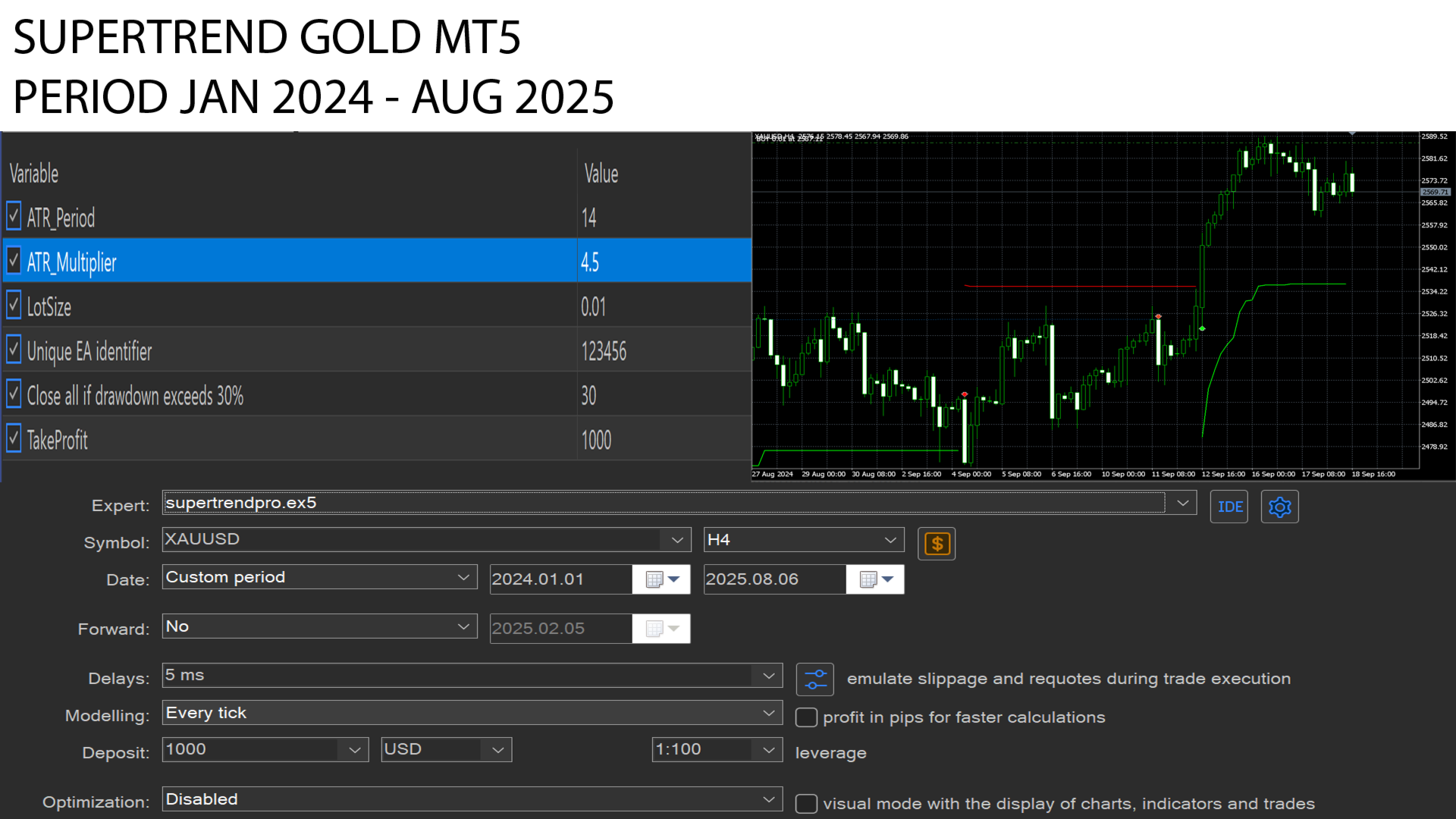
Task: Select EA identifier value 123456
Action: click(604, 351)
